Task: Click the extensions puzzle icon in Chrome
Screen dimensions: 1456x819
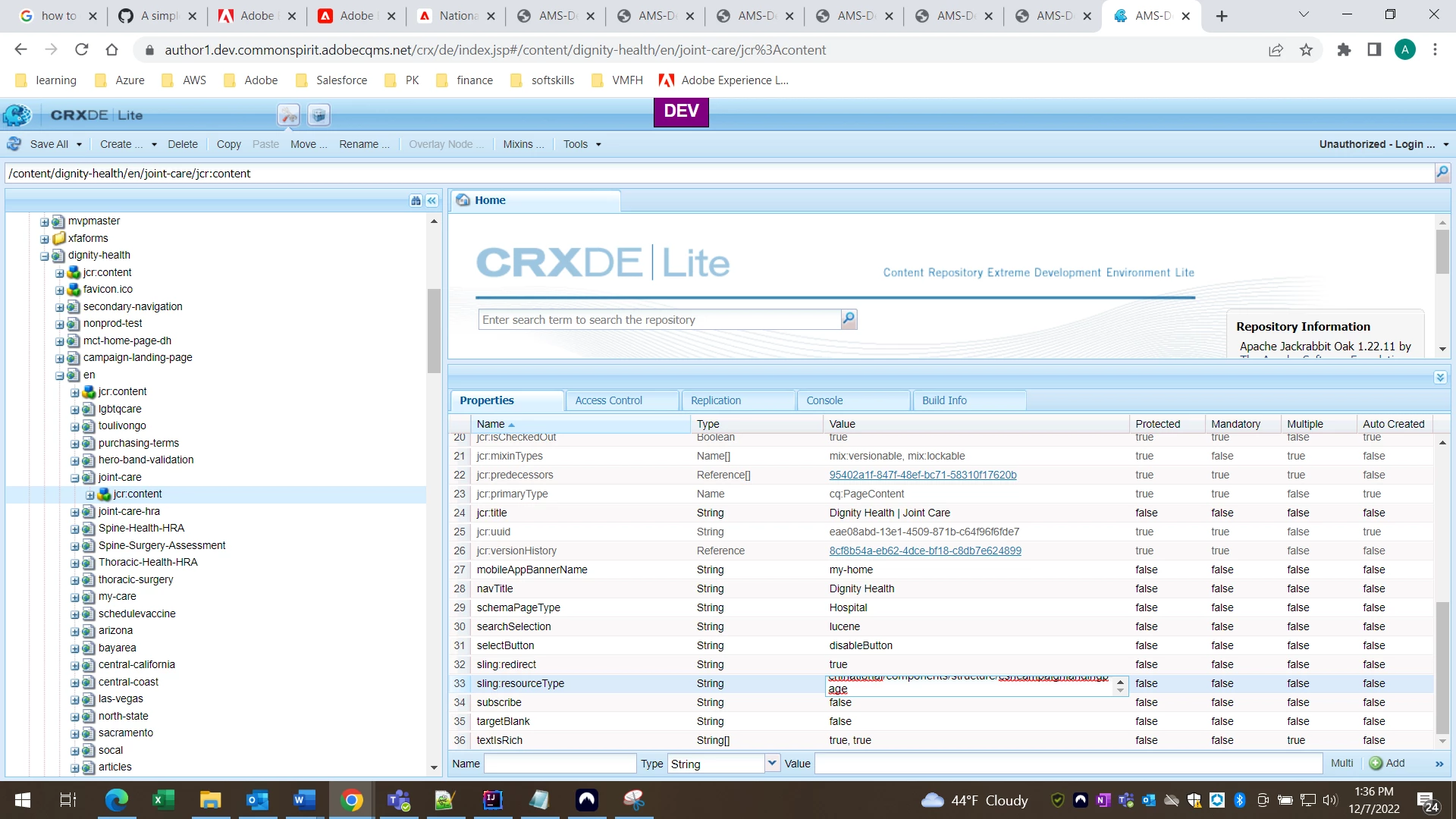Action: 1344,50
